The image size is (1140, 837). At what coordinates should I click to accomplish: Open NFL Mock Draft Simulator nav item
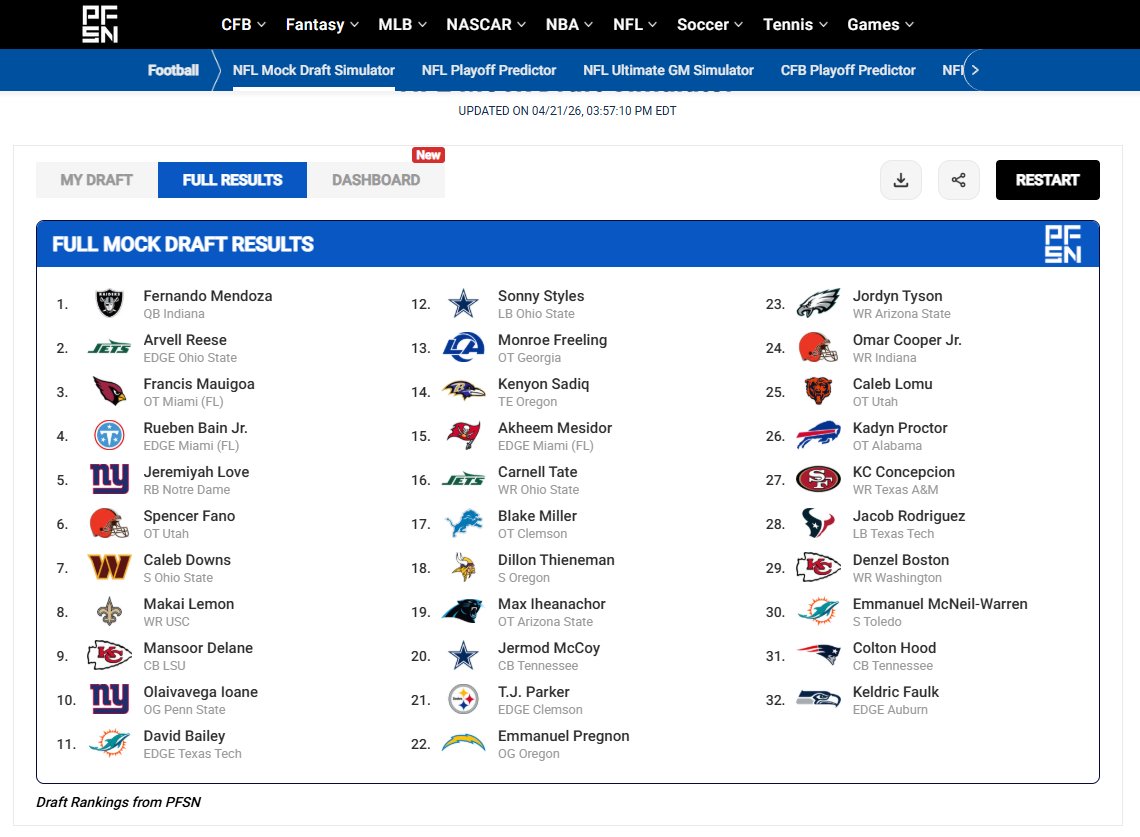click(x=313, y=70)
